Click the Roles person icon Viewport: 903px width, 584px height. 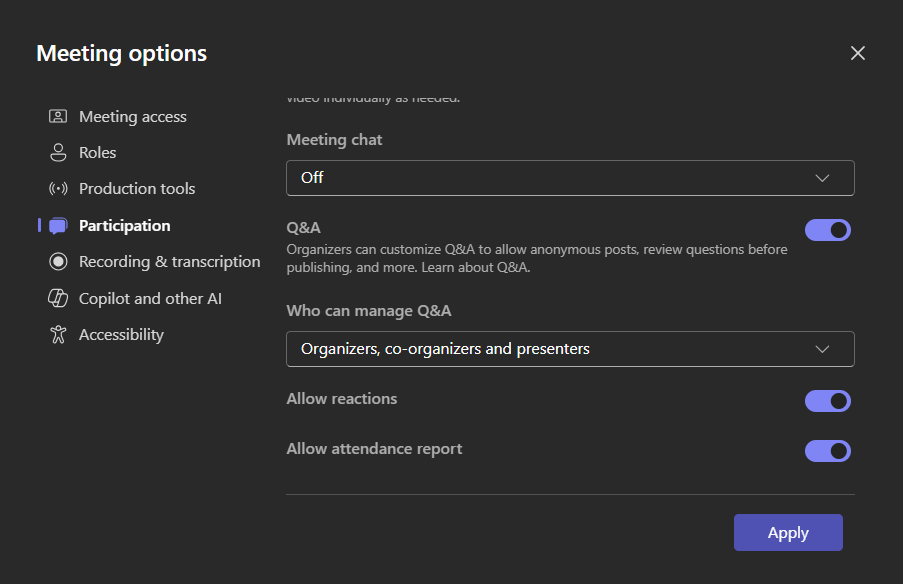pos(58,152)
